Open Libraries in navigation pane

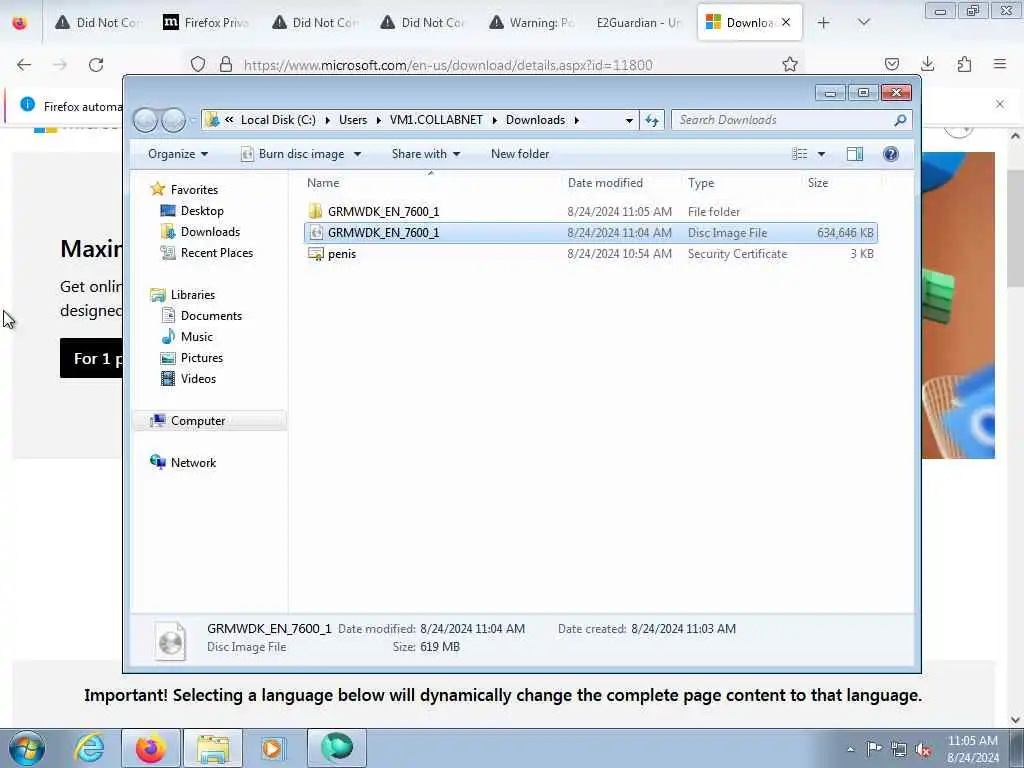pos(193,295)
